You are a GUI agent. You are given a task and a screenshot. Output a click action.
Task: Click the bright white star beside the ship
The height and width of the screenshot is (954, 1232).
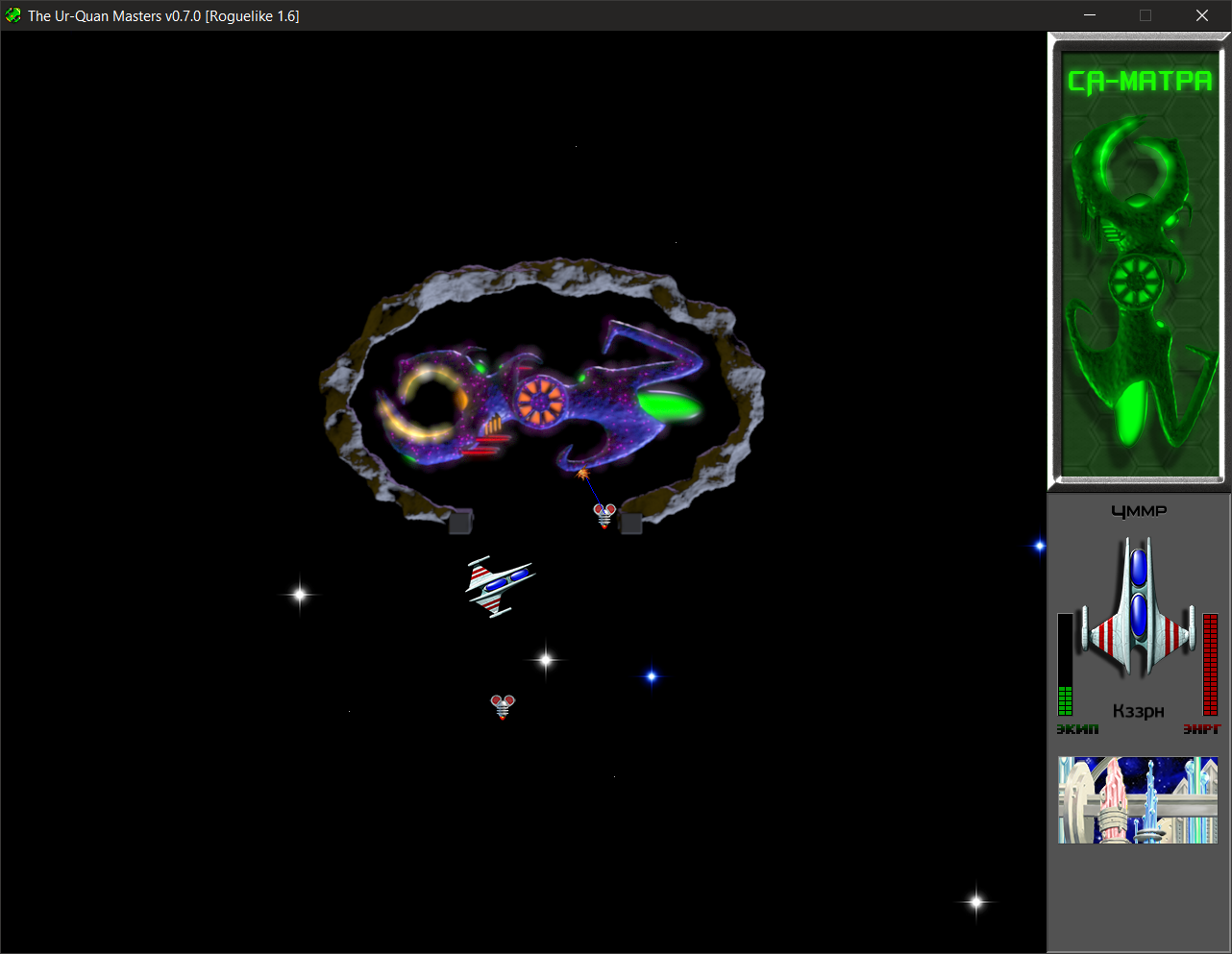[x=546, y=659]
